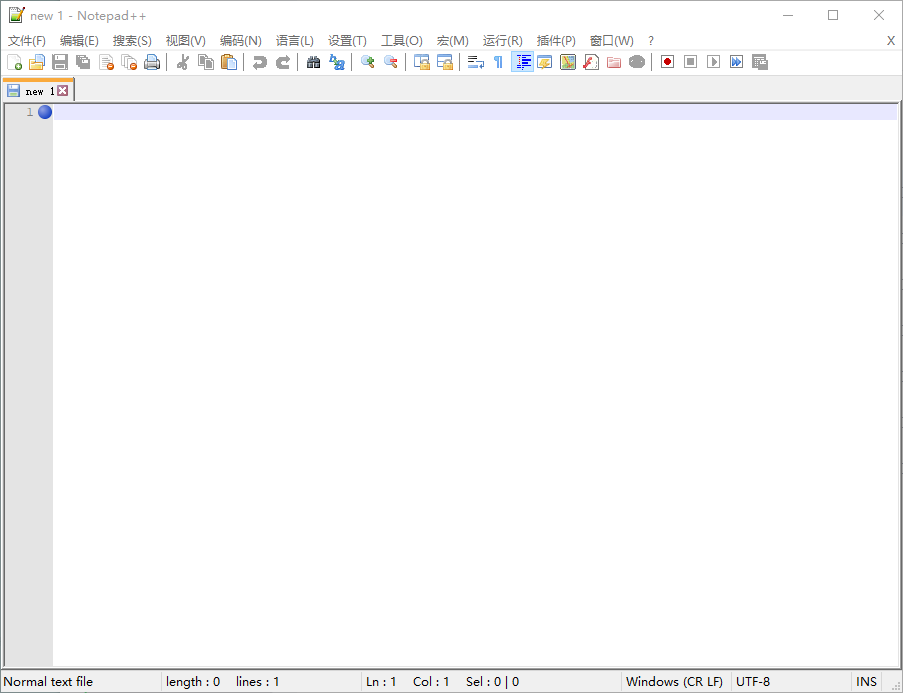Open the 编辑(E) menu

79,41
